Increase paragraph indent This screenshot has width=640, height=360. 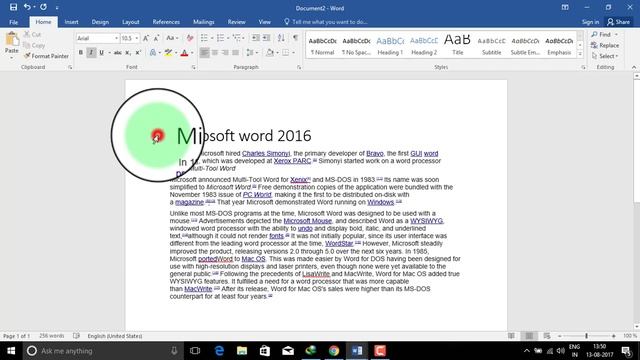[x=266, y=38]
